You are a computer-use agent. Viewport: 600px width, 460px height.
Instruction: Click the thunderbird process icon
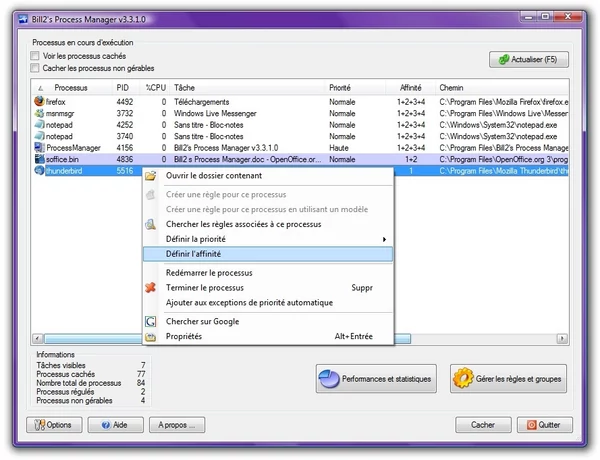point(39,171)
